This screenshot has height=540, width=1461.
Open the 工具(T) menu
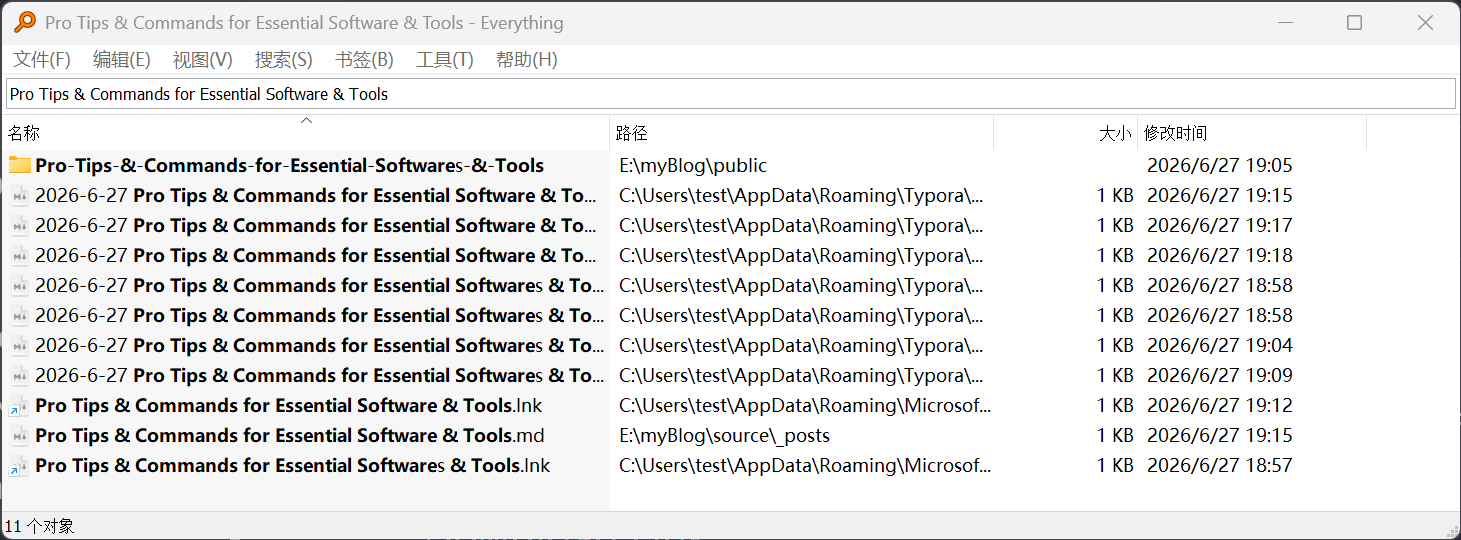click(445, 60)
